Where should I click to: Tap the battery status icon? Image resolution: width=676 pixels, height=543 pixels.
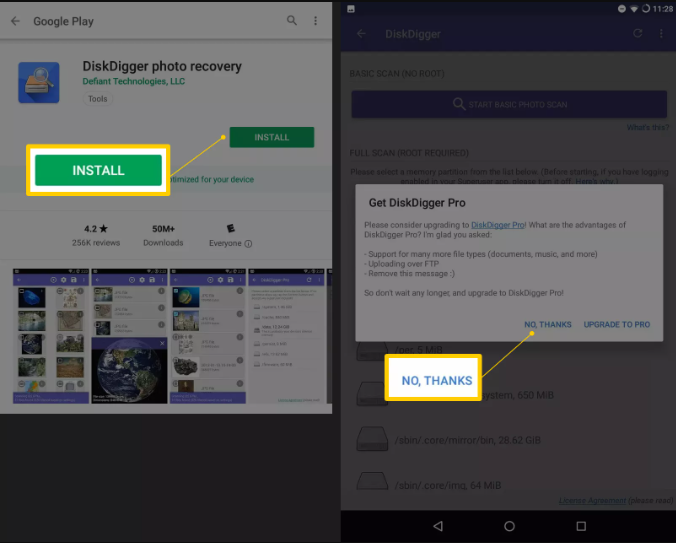[x=645, y=9]
